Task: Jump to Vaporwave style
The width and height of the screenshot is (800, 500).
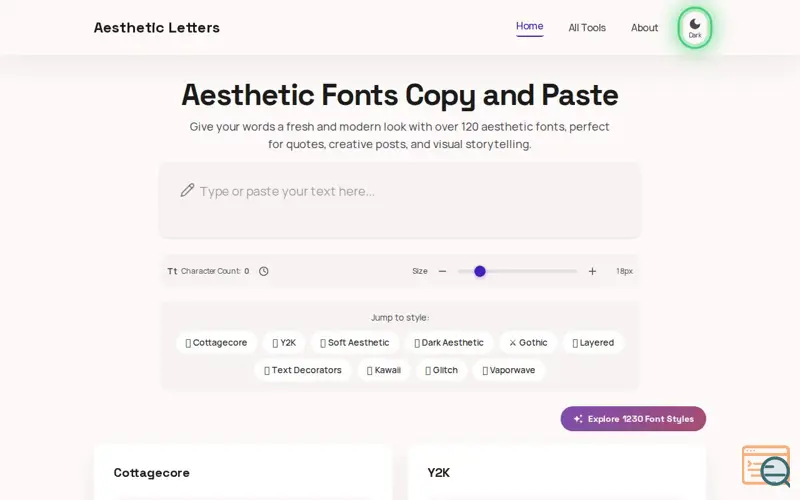Action: click(509, 370)
